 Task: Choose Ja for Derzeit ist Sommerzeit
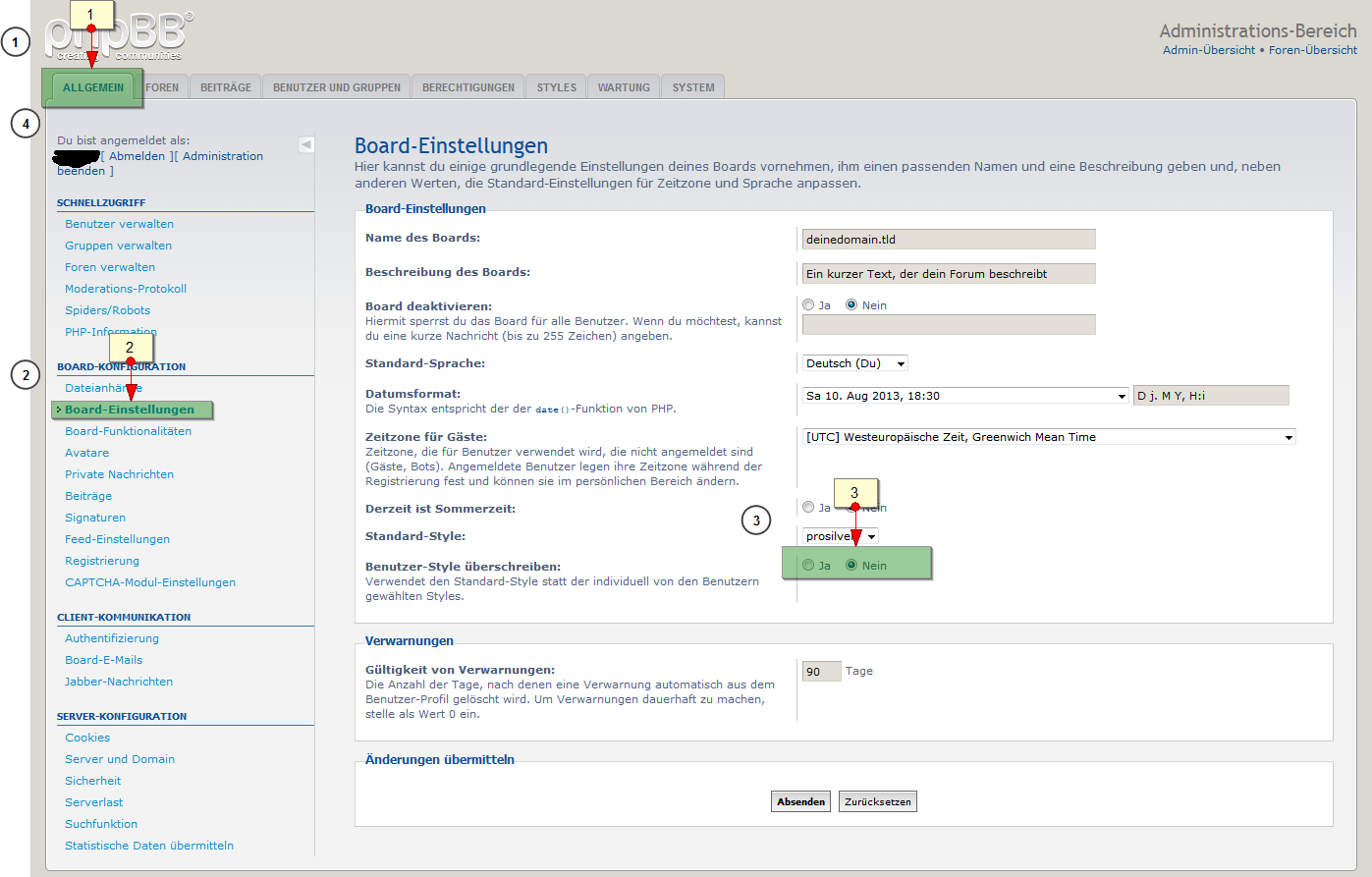pyautogui.click(x=808, y=508)
